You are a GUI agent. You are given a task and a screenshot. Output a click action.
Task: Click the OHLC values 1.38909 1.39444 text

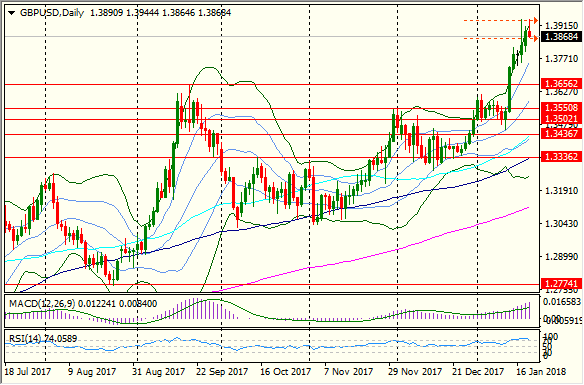point(124,13)
